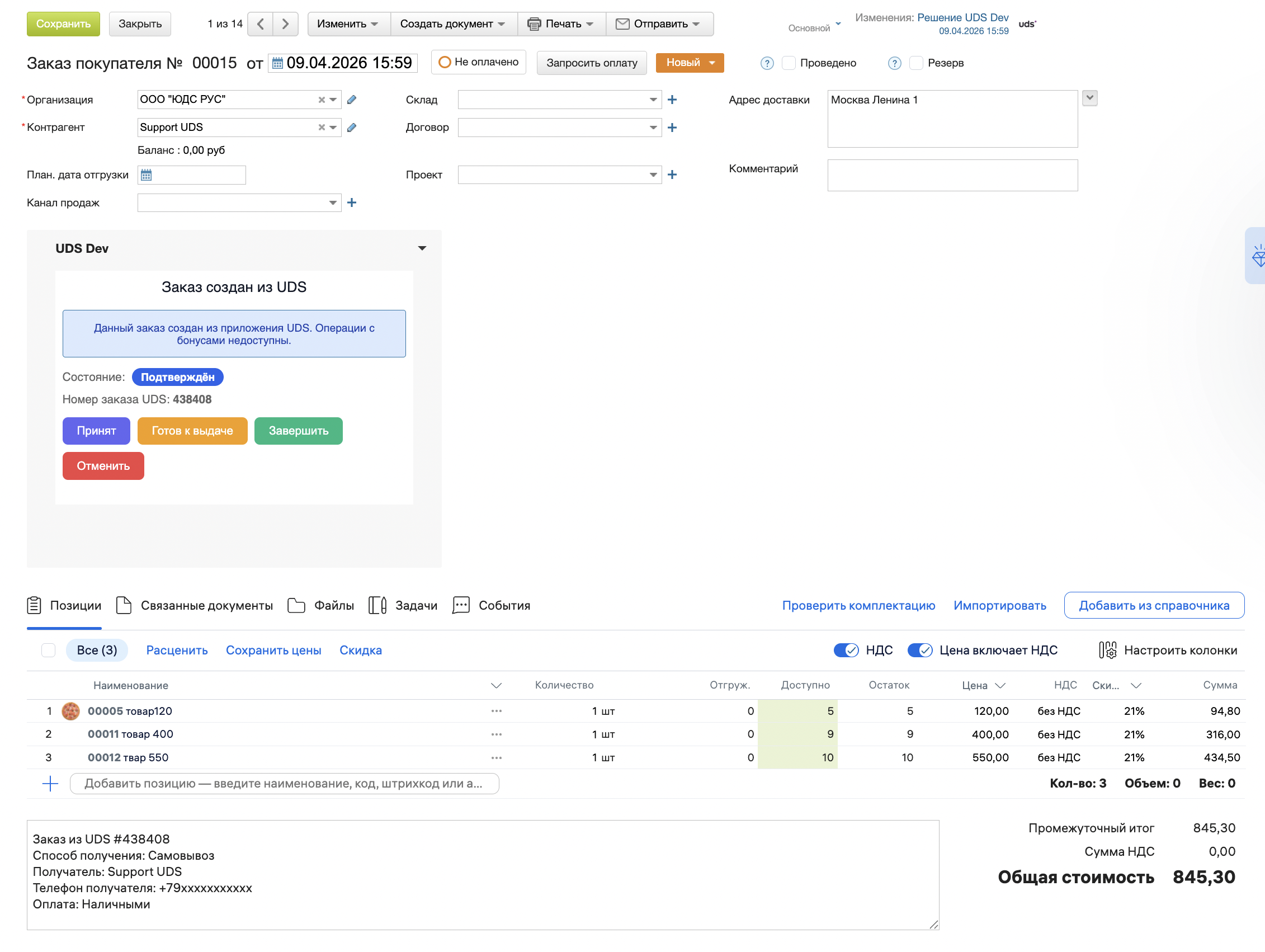Click the Настроить колонки settings icon
Image resolution: width=1265 pixels, height=952 pixels.
click(1107, 651)
